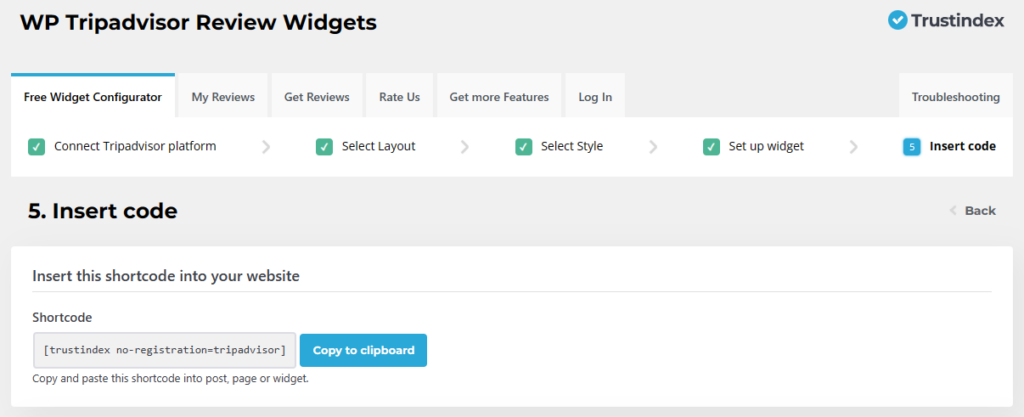Open the Rate Us tab
1024x417 pixels.
[399, 97]
